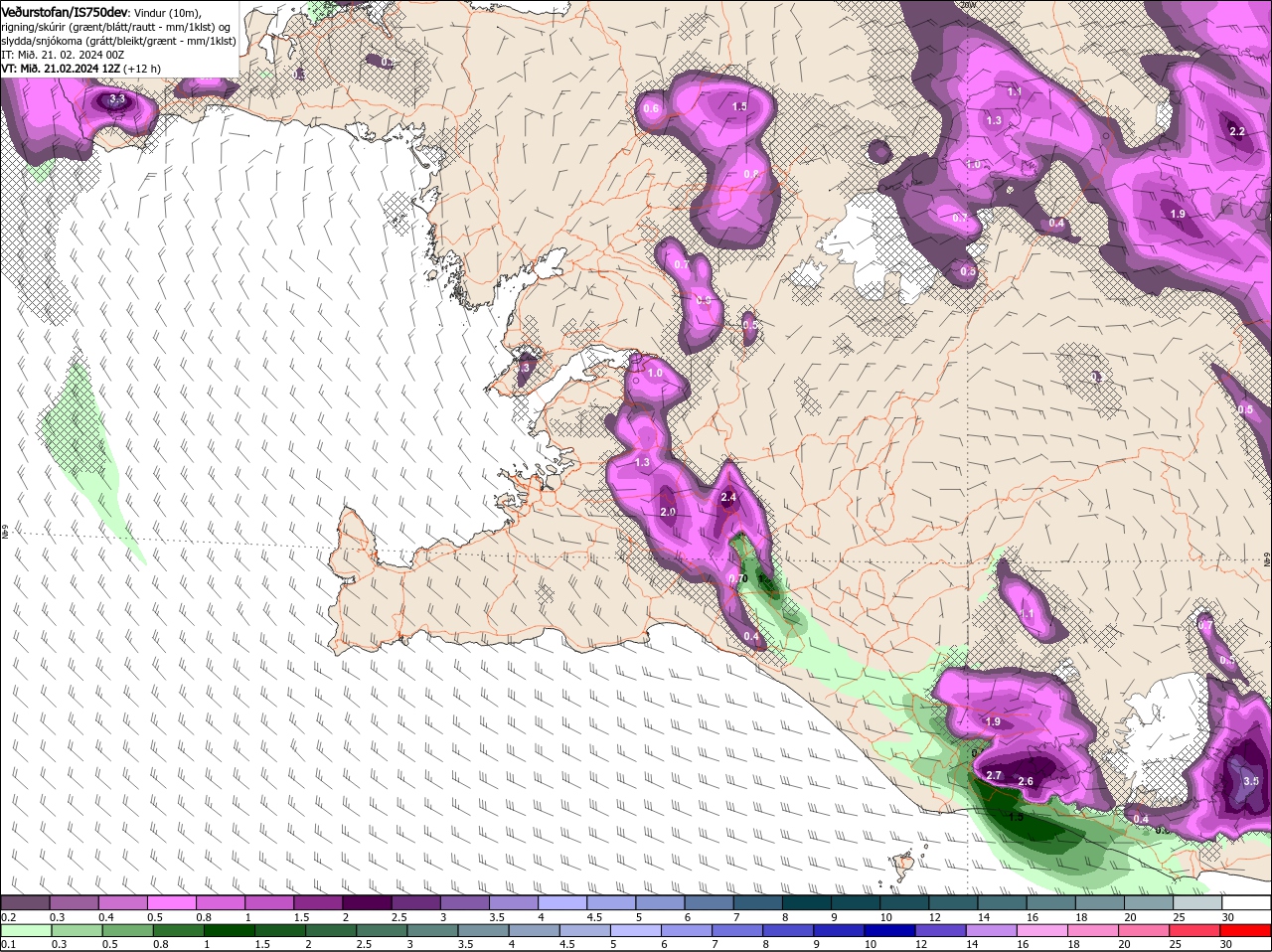Click the initial time line 'IT: Mið. 21. 02. 2024 00Z'
This screenshot has width=1272, height=952.
point(63,55)
